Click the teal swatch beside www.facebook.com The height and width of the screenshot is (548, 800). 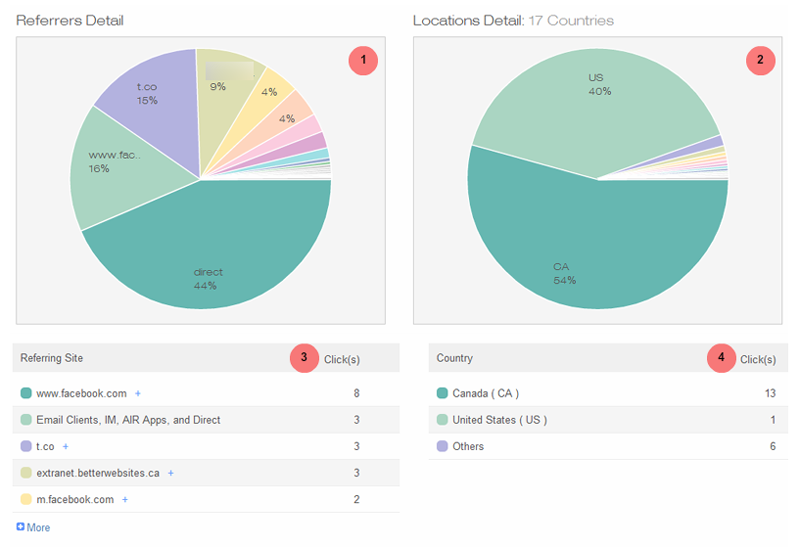pos(26,394)
